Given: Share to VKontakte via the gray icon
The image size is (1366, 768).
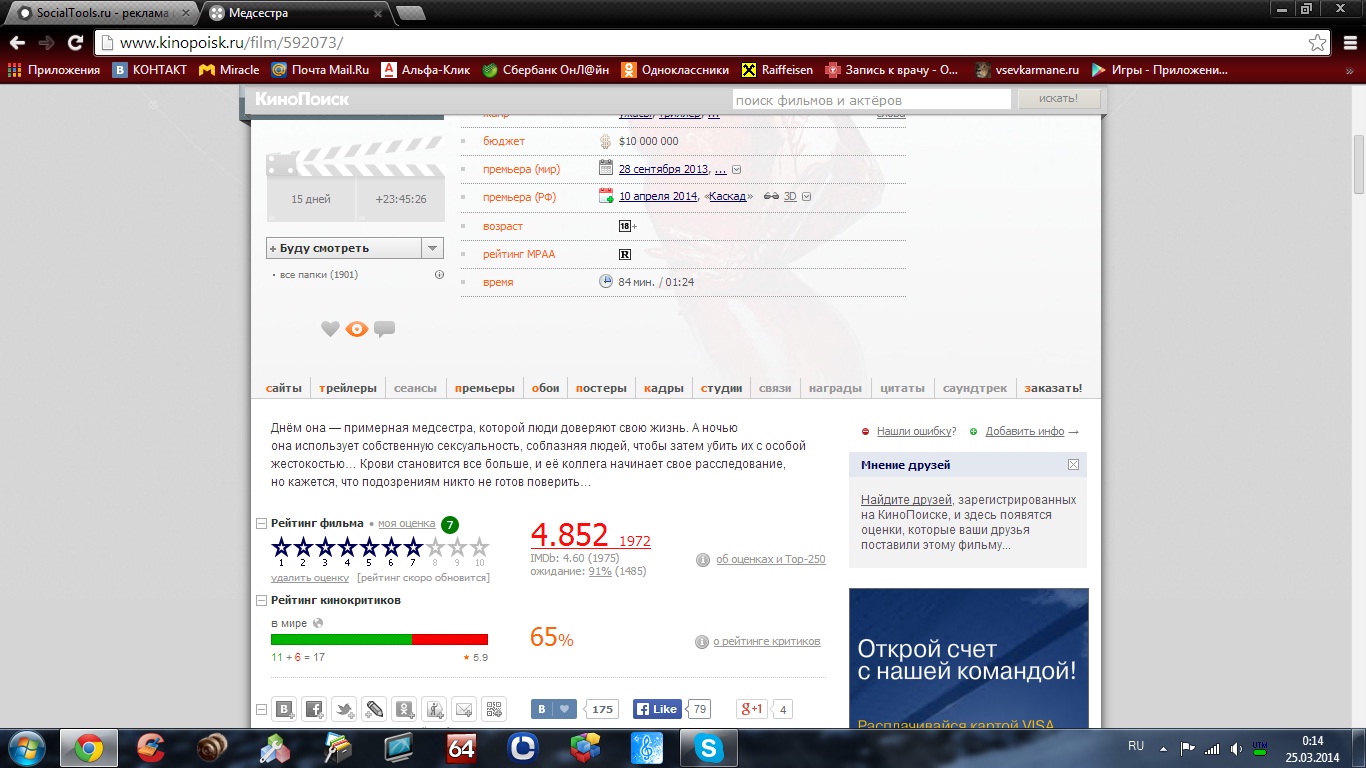Looking at the screenshot, I should click(x=284, y=709).
